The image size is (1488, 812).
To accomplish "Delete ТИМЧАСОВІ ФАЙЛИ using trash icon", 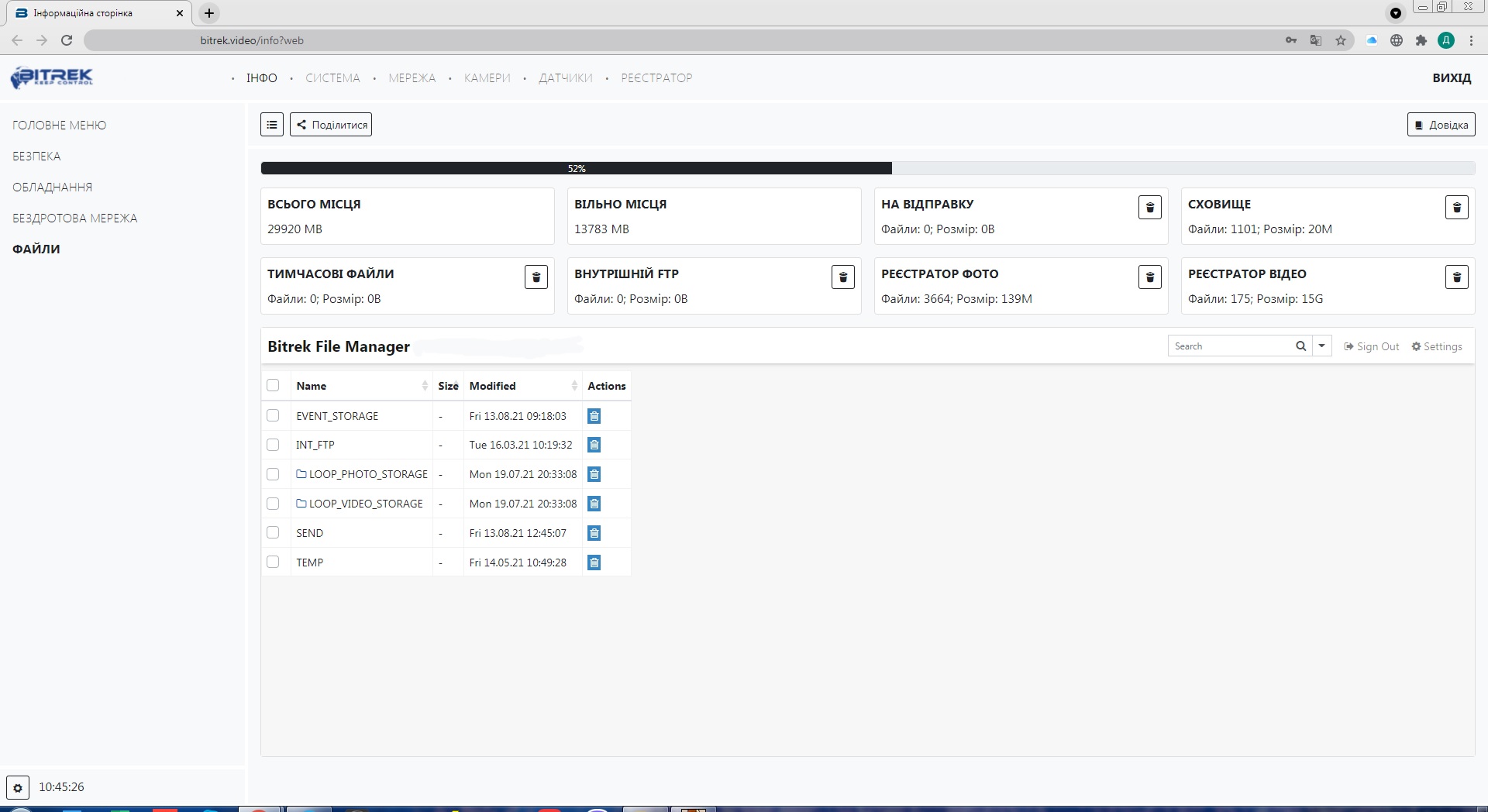I will click(x=536, y=277).
